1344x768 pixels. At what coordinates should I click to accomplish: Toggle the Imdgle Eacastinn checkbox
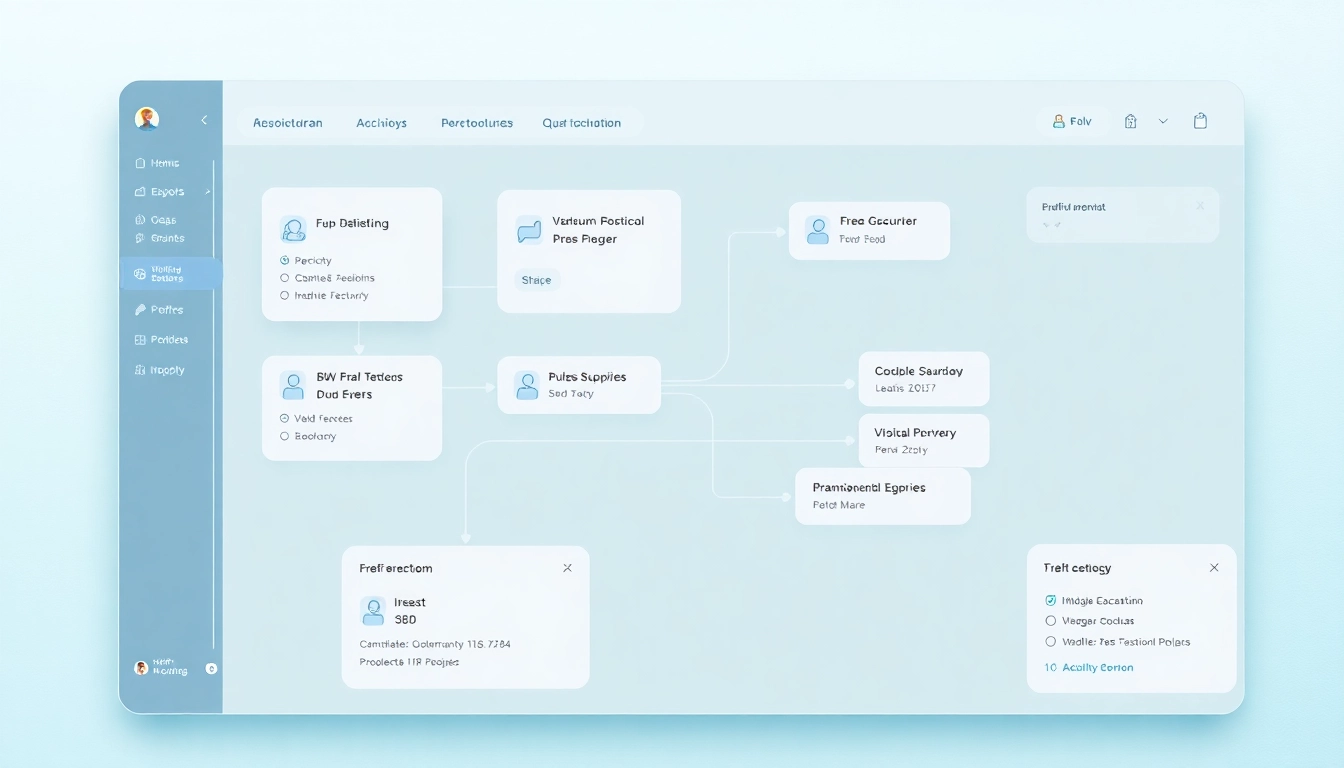click(1050, 601)
